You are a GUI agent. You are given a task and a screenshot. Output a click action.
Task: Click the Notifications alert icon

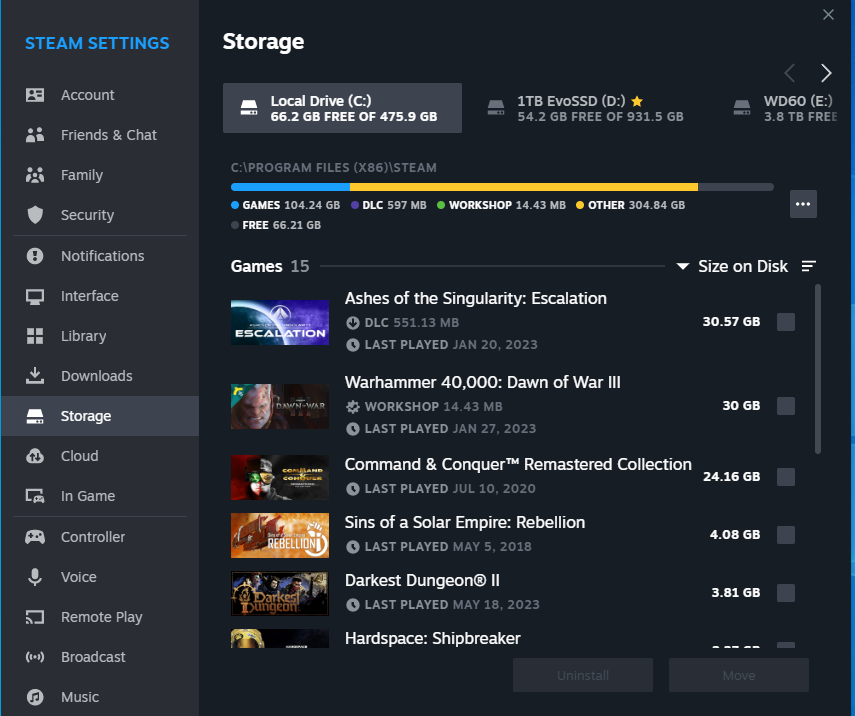(x=35, y=256)
